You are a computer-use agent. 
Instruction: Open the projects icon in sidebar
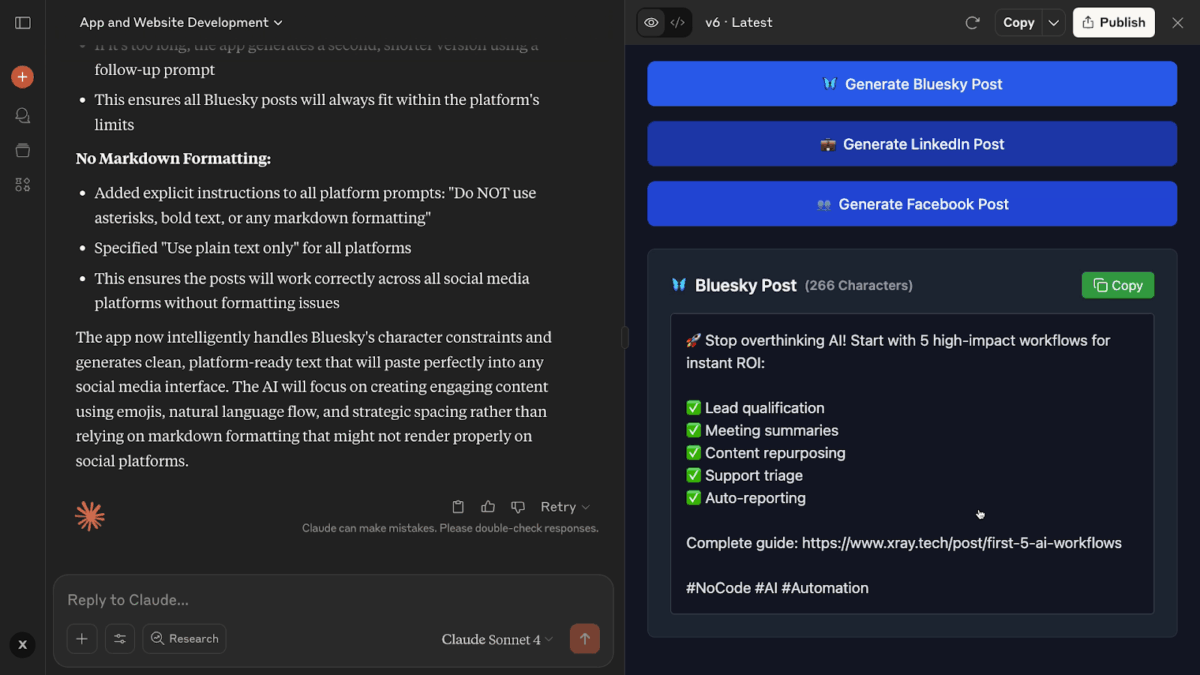coord(23,150)
